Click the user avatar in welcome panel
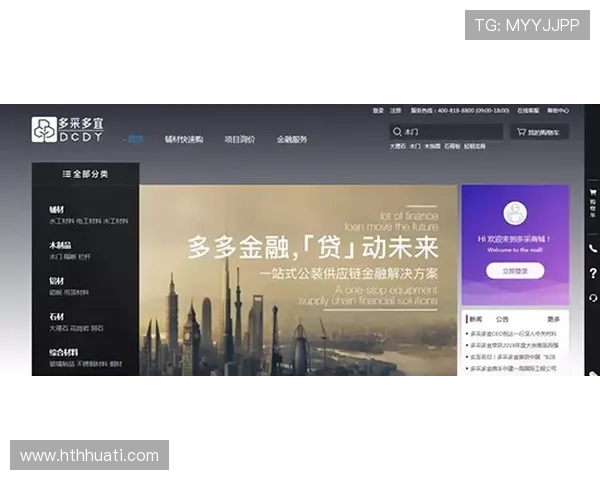The width and height of the screenshot is (600, 480). (515, 213)
